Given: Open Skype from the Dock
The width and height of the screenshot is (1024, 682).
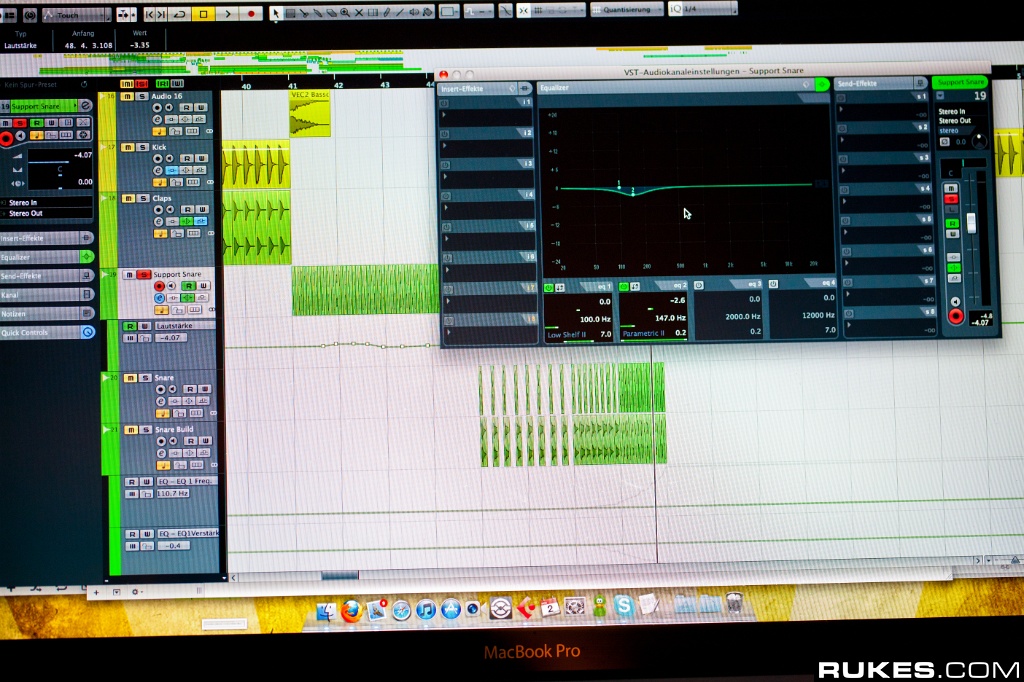Looking at the screenshot, I should point(624,606).
